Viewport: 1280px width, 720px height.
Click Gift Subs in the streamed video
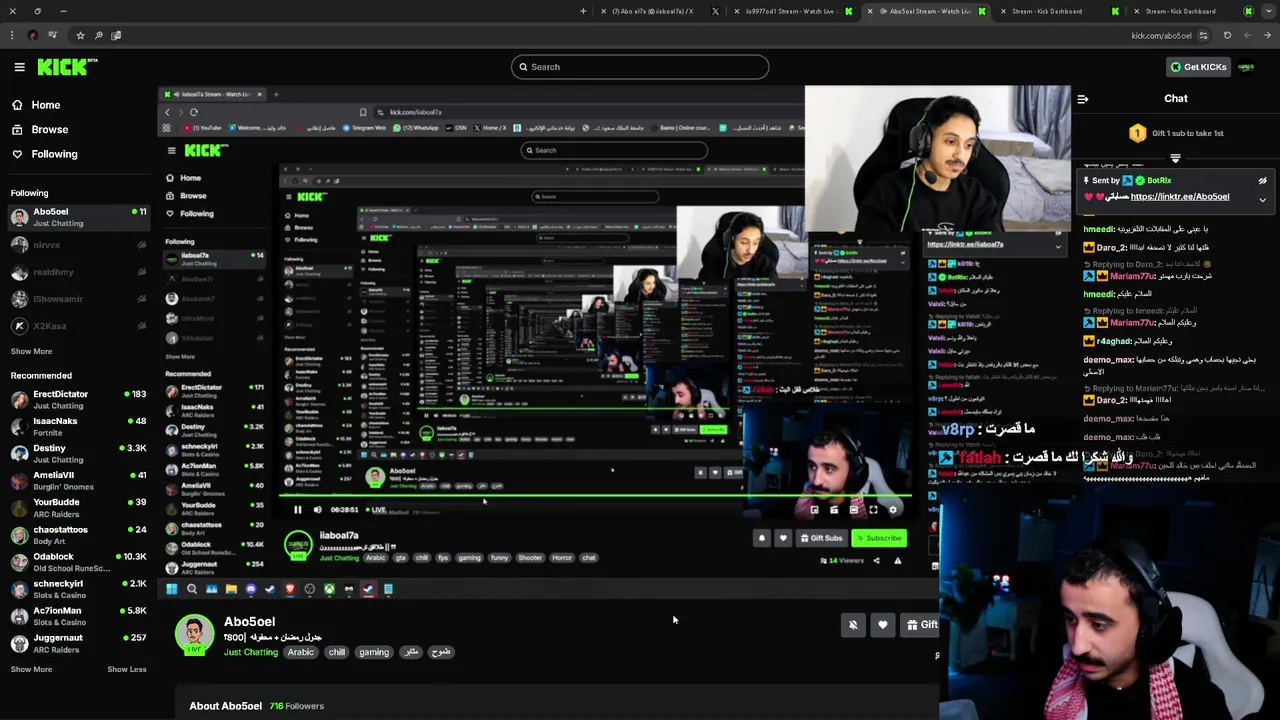[822, 538]
